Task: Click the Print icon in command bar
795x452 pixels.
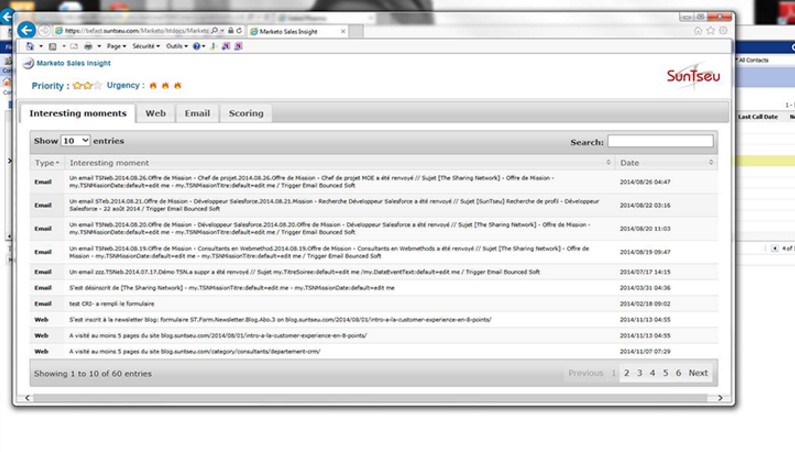Action: point(88,46)
